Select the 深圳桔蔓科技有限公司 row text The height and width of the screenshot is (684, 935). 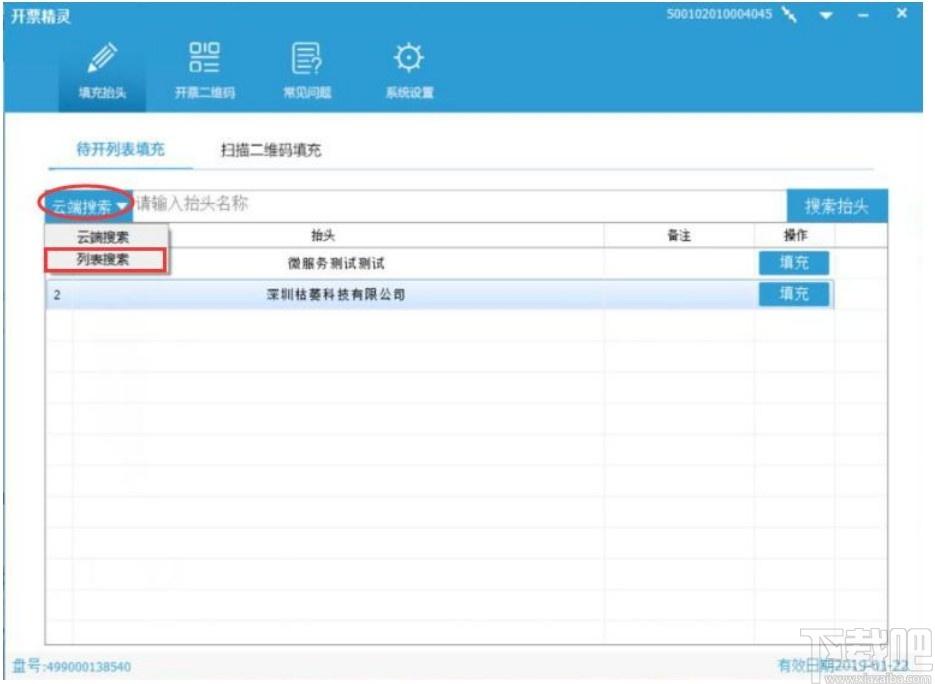336,294
